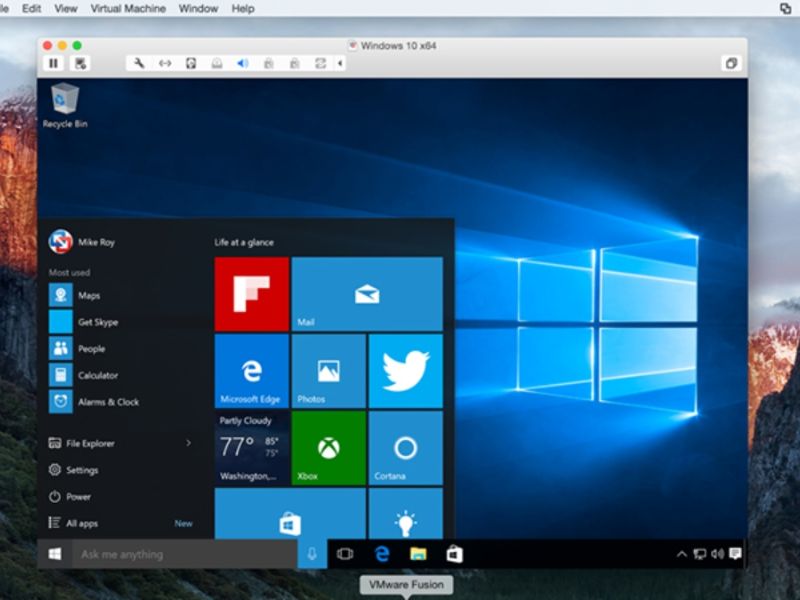The width and height of the screenshot is (800, 600).
Task: Open the Xbox tile
Action: tap(329, 448)
